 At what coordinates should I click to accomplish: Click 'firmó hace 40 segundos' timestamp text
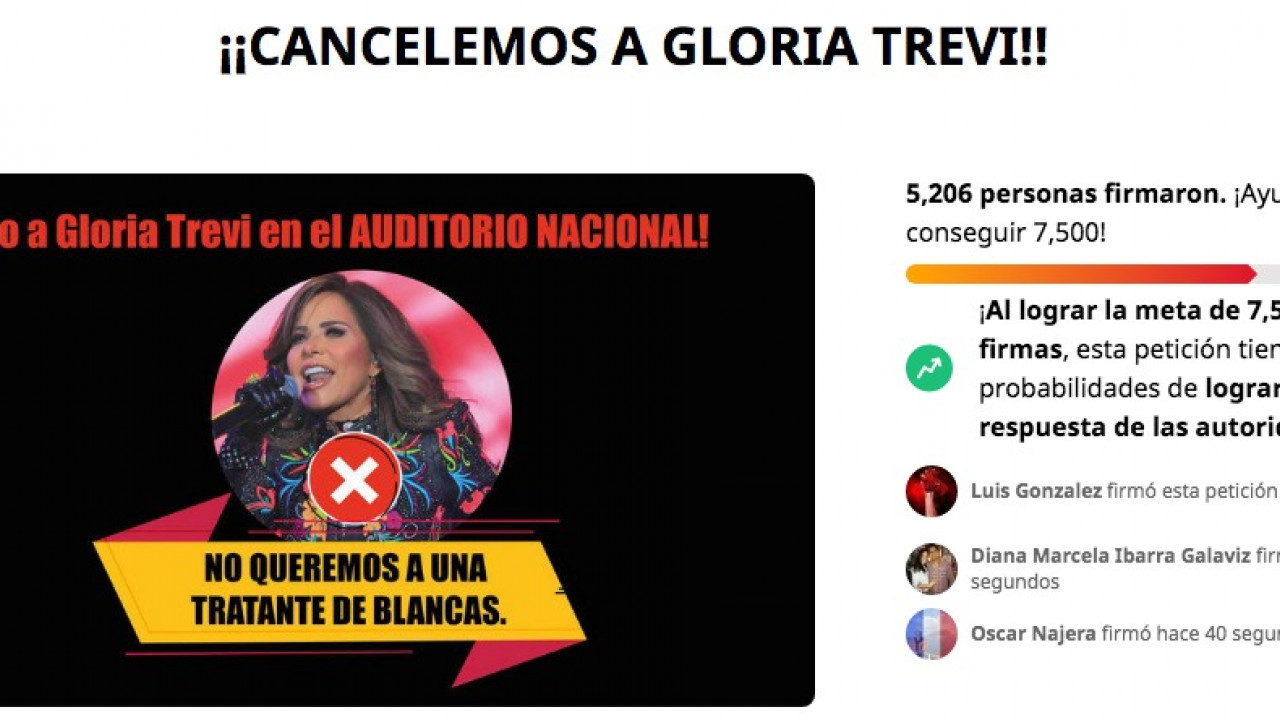pos(1191,634)
